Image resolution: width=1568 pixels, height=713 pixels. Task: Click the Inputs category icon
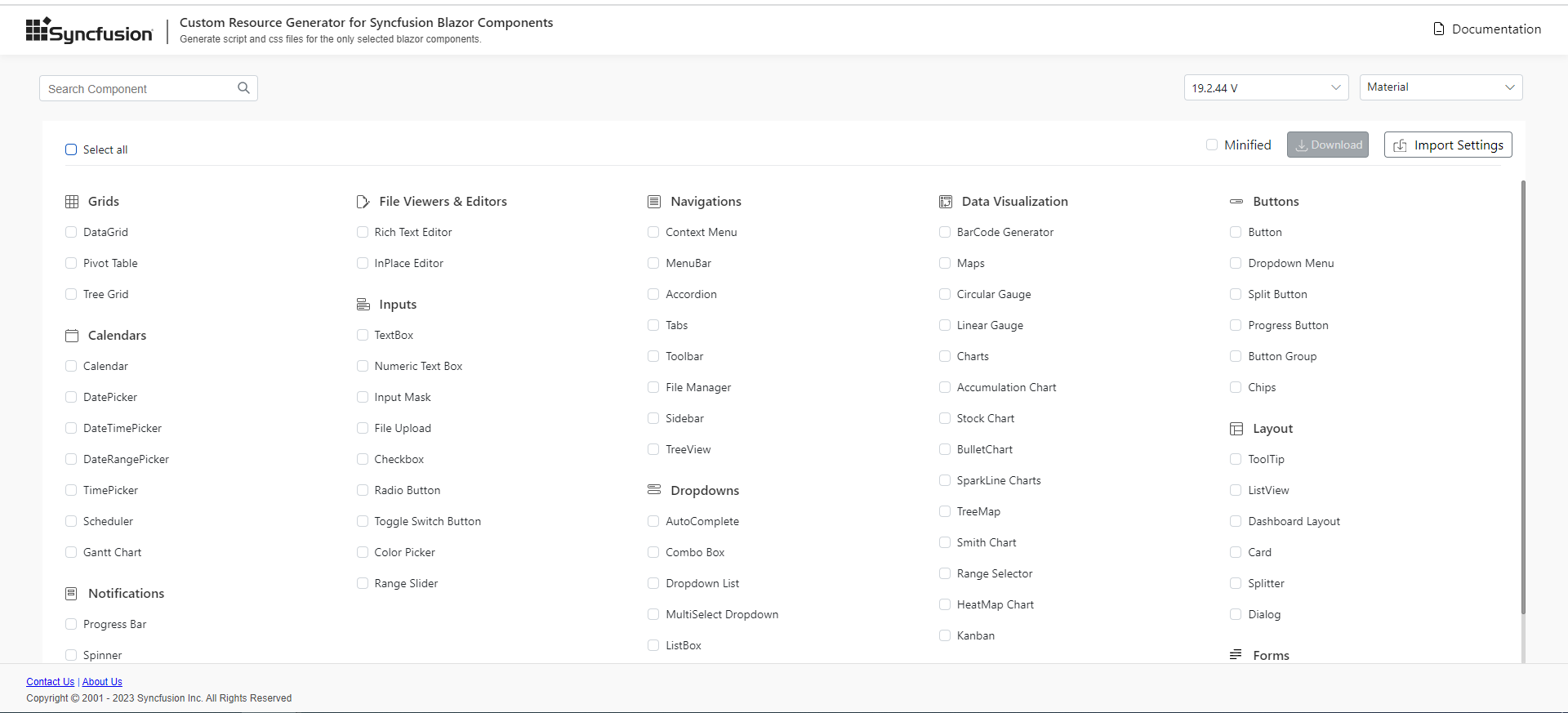tap(363, 305)
